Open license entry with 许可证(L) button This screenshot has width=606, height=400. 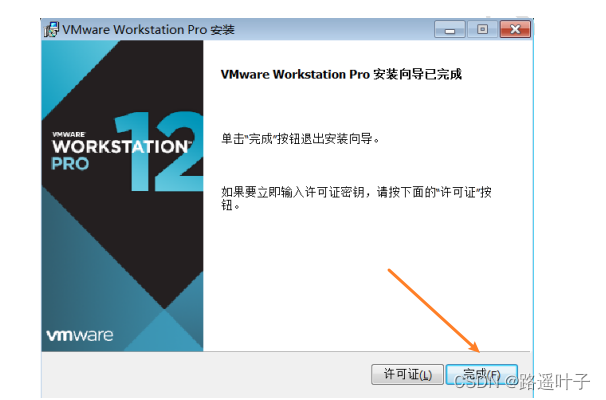407,374
